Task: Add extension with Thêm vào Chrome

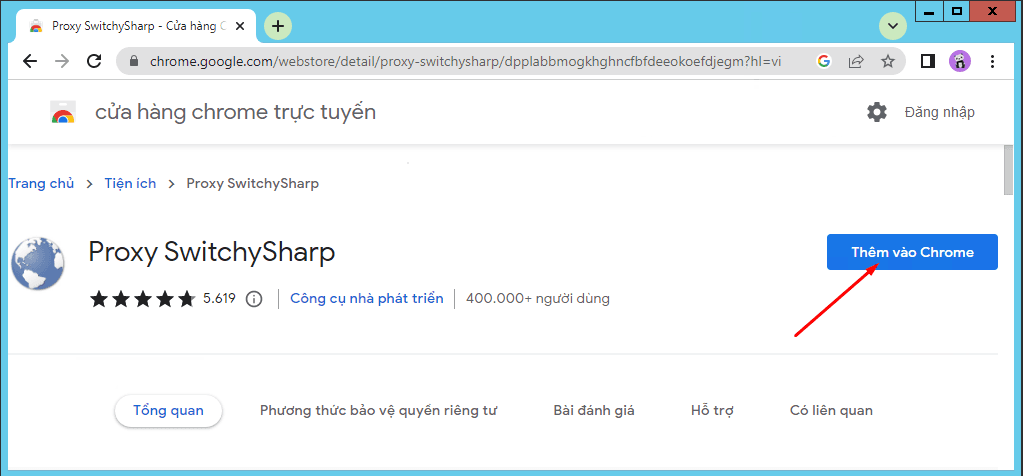Action: coord(912,252)
